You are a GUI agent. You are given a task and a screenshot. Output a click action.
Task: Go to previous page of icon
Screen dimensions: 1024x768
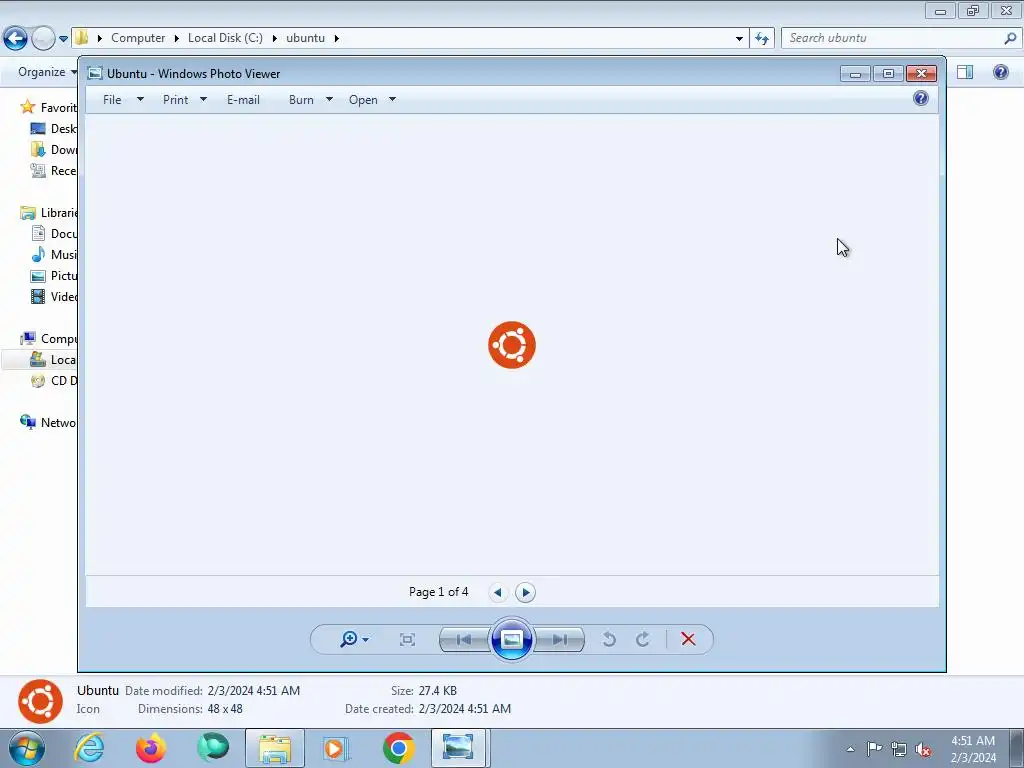pos(498,592)
